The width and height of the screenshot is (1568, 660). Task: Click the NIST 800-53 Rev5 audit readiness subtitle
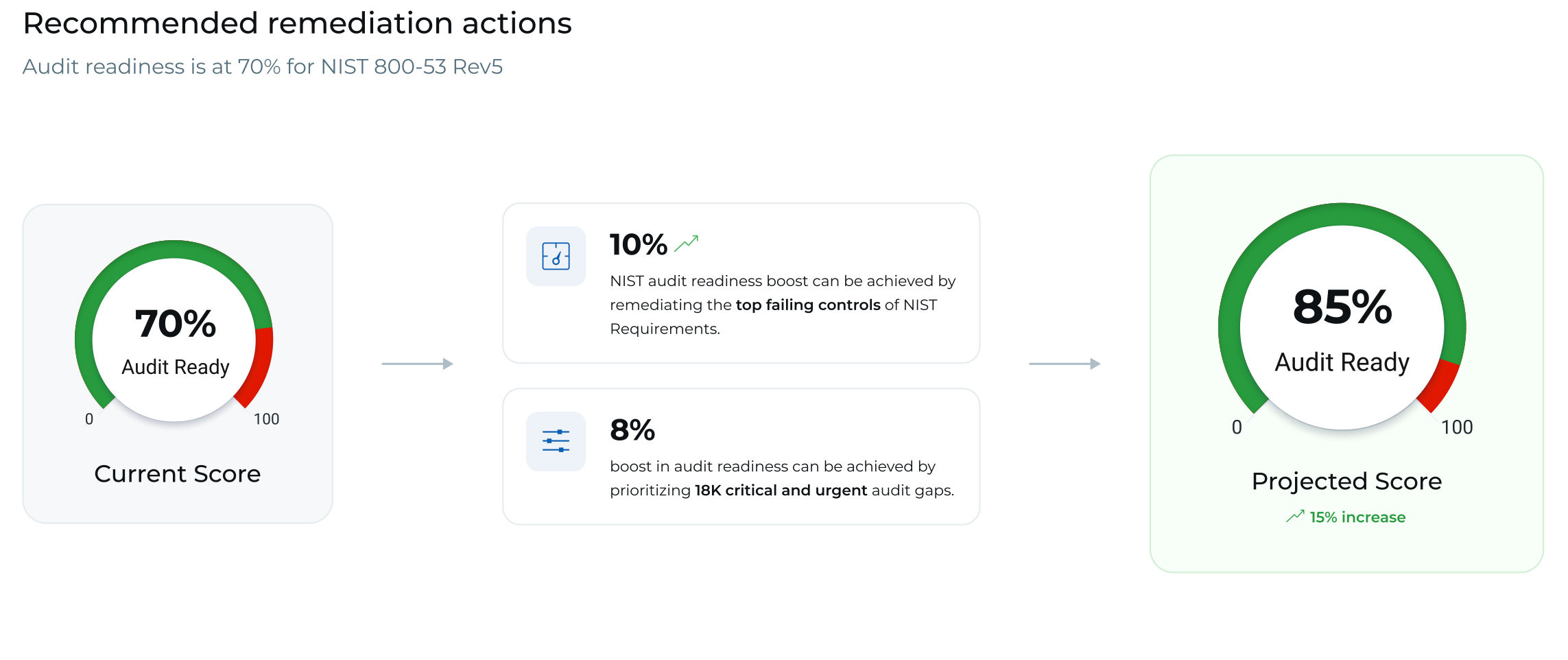tap(263, 67)
